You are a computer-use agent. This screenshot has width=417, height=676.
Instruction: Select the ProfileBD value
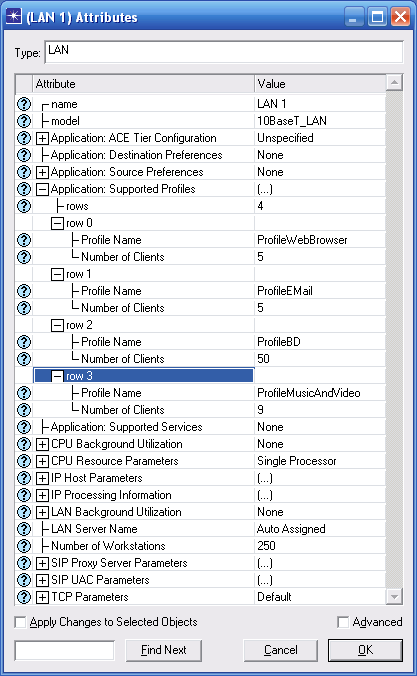(279, 342)
